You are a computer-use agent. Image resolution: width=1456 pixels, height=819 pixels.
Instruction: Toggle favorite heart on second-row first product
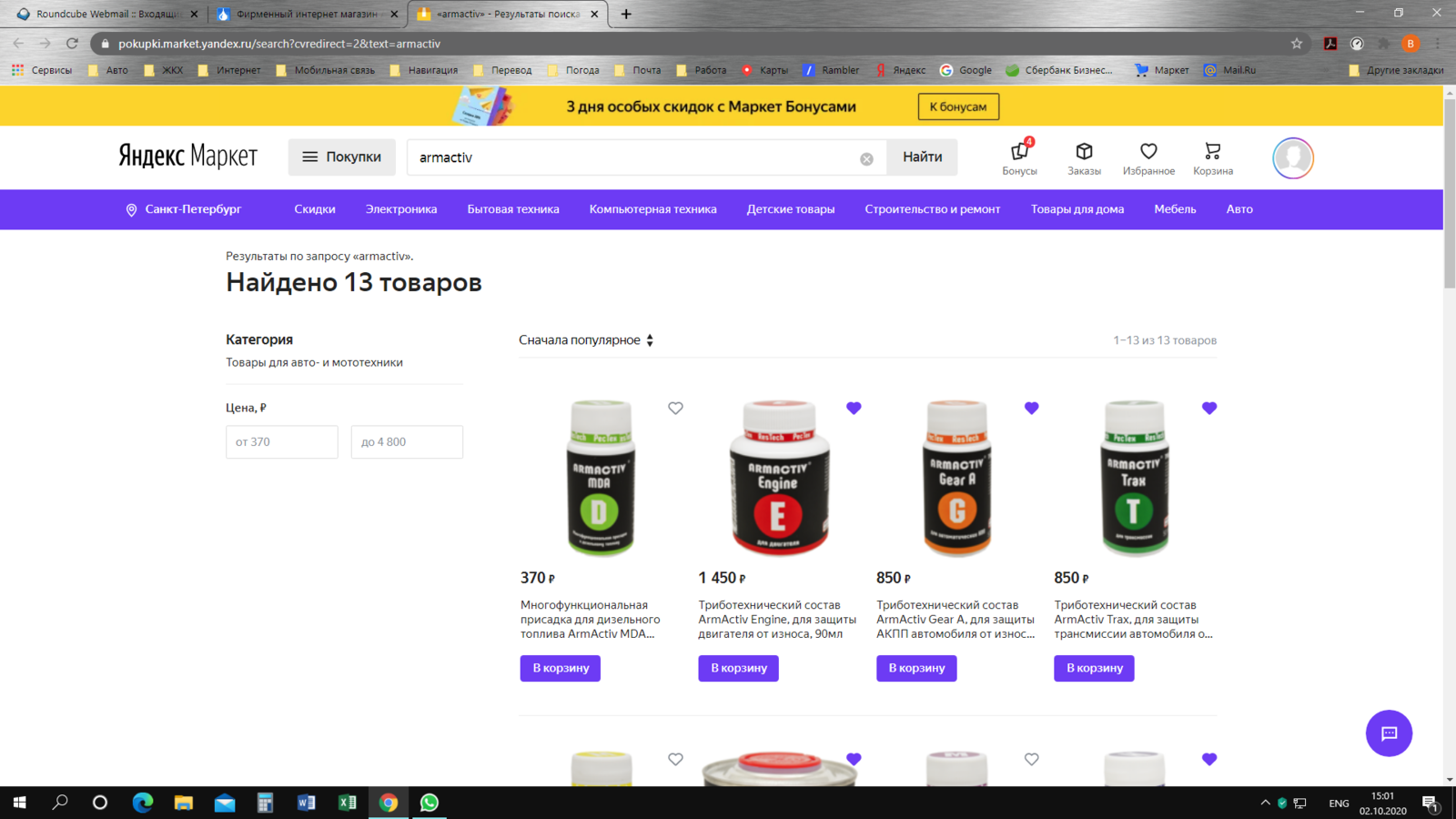[675, 759]
